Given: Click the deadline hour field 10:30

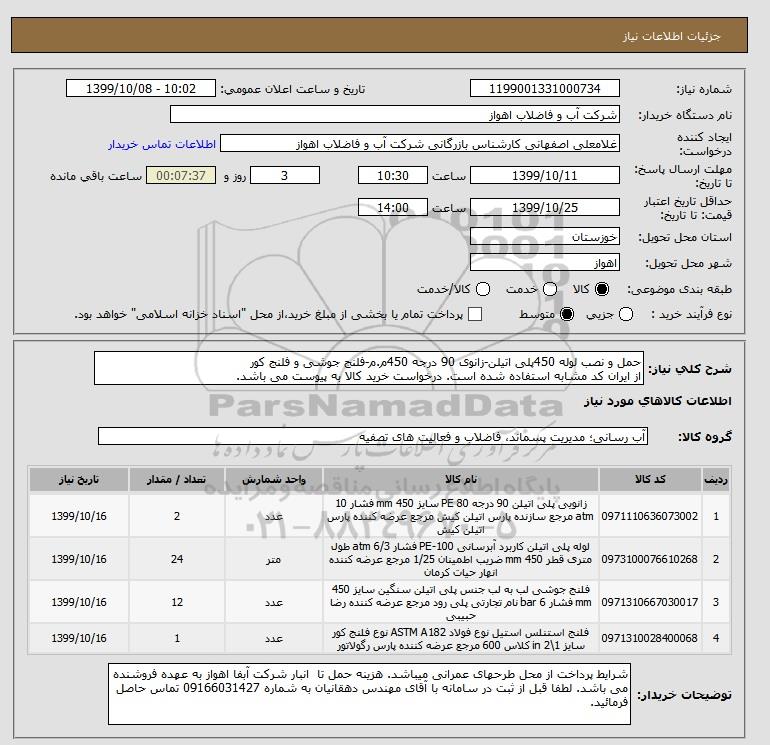Looking at the screenshot, I should pos(393,175).
